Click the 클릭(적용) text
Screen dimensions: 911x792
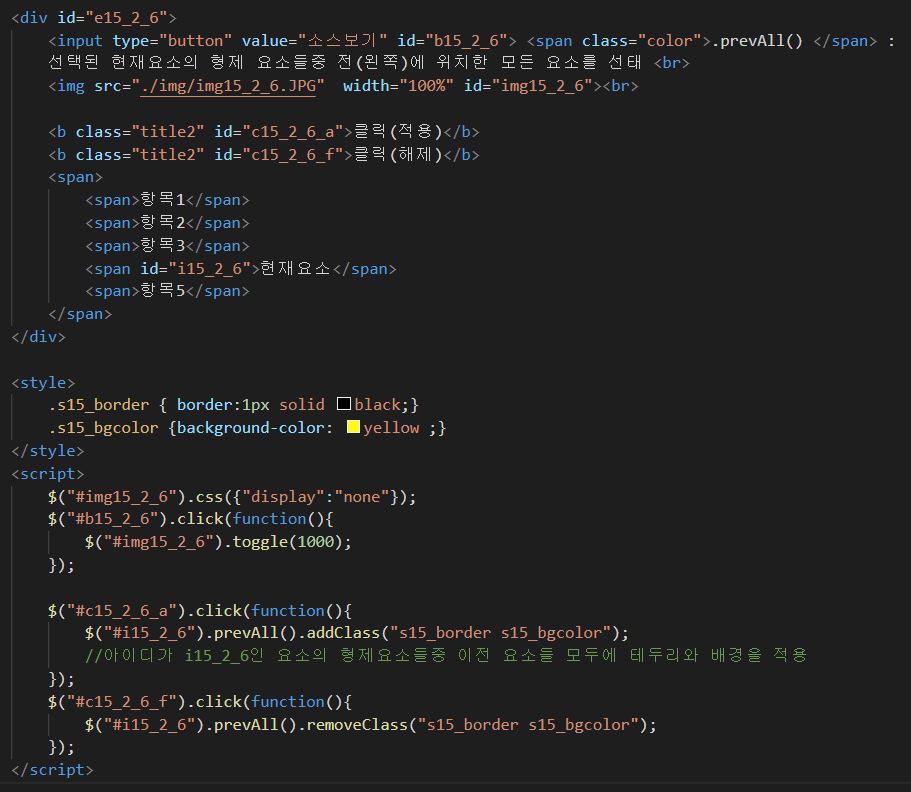[x=398, y=131]
